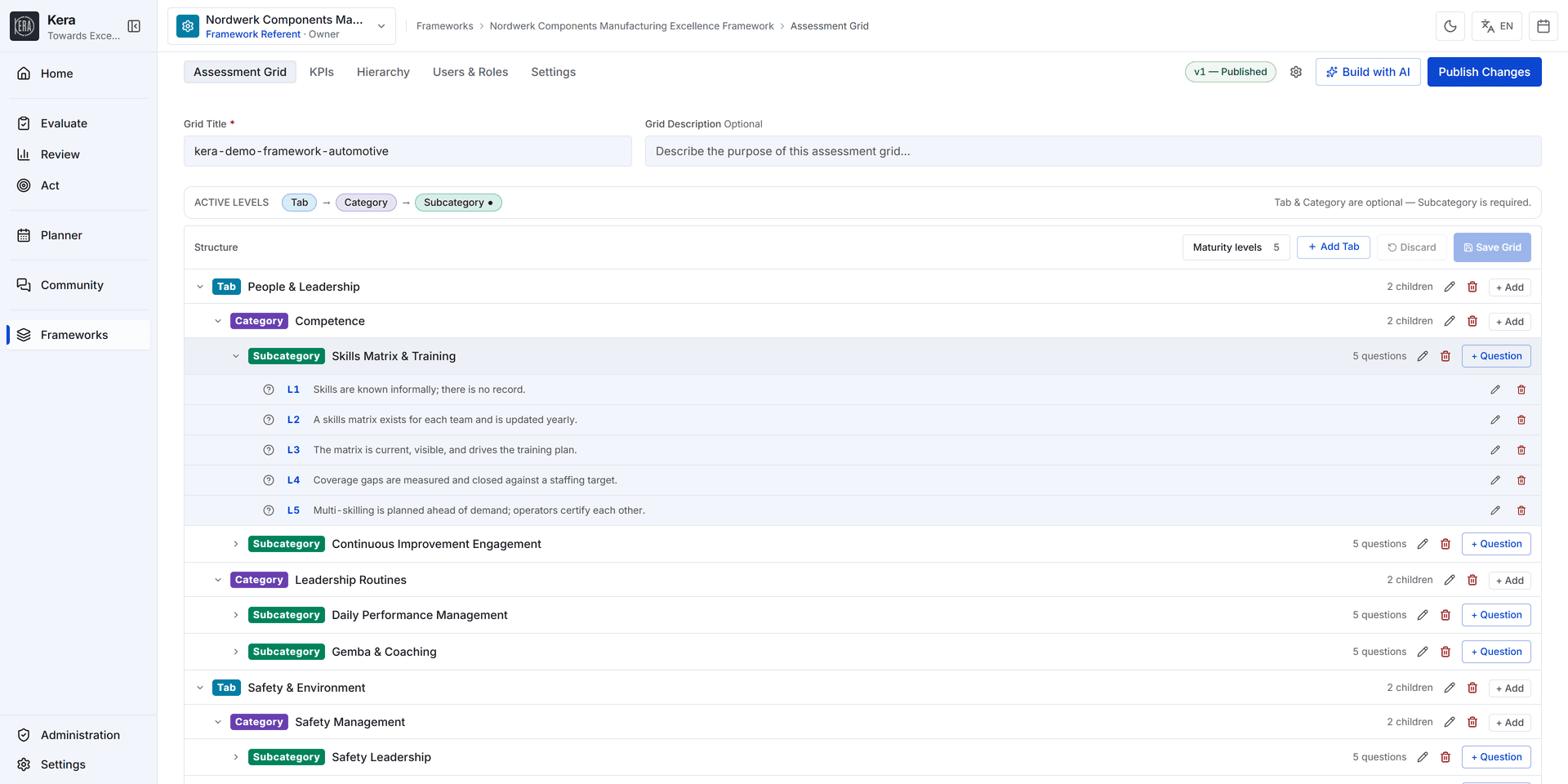Delete the Gemba & Coaching subcategory
This screenshot has height=784, width=1568.
(x=1445, y=652)
